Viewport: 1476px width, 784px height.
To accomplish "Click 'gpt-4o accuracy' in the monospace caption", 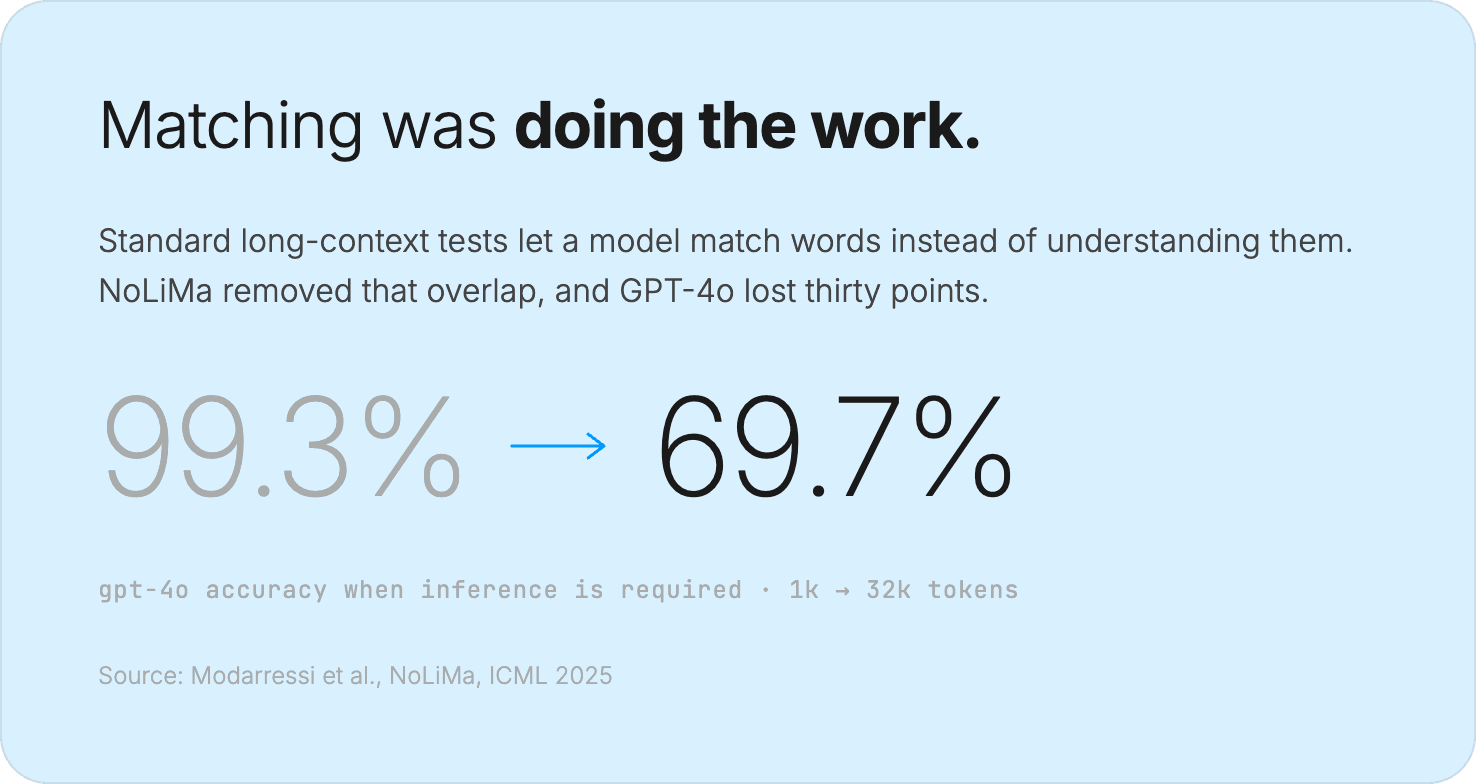I will pyautogui.click(x=213, y=590).
